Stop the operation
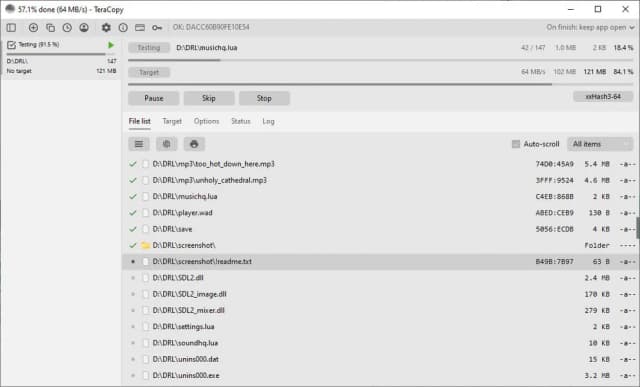This screenshot has width=640, height=387. pos(264,98)
